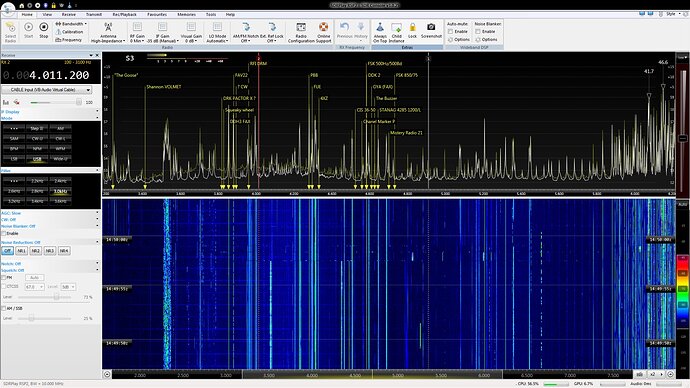
Task: Open the Ext. Ref Lock dropdown
Action: pos(272,33)
